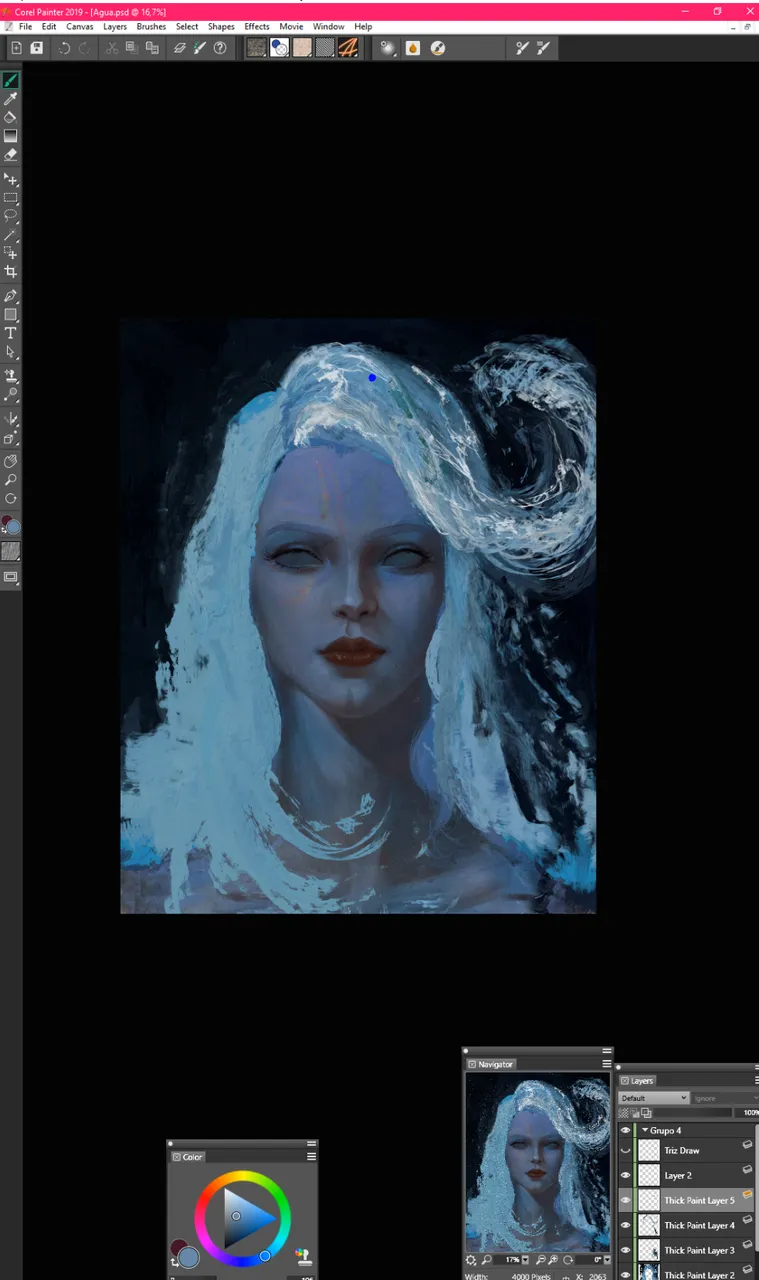Viewport: 759px width, 1280px height.
Task: Open the Navigator settings gear
Action: [x=472, y=1260]
